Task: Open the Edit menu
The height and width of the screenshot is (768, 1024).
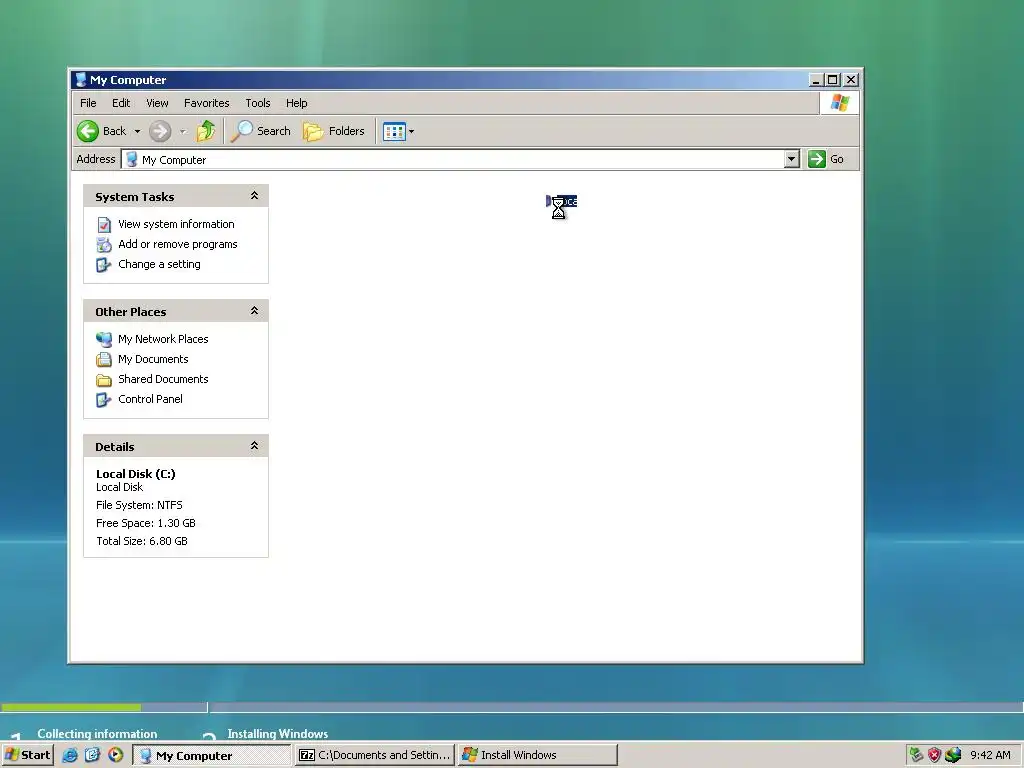Action: click(121, 103)
